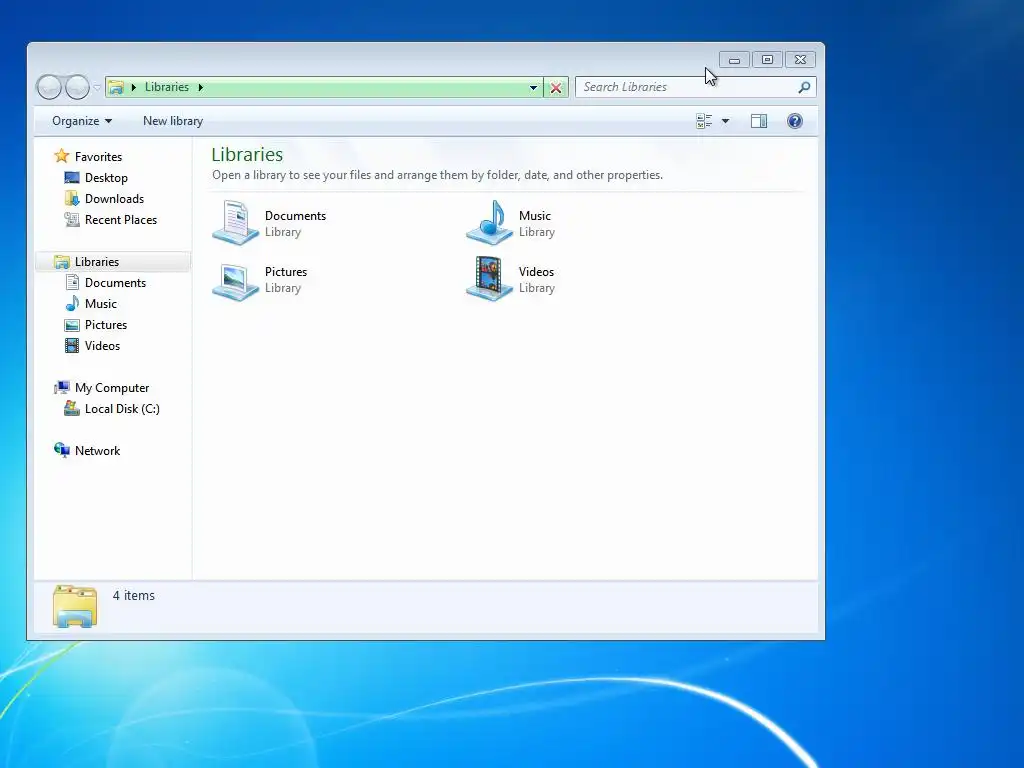Expand arrow after Libraries breadcrumb

point(200,87)
